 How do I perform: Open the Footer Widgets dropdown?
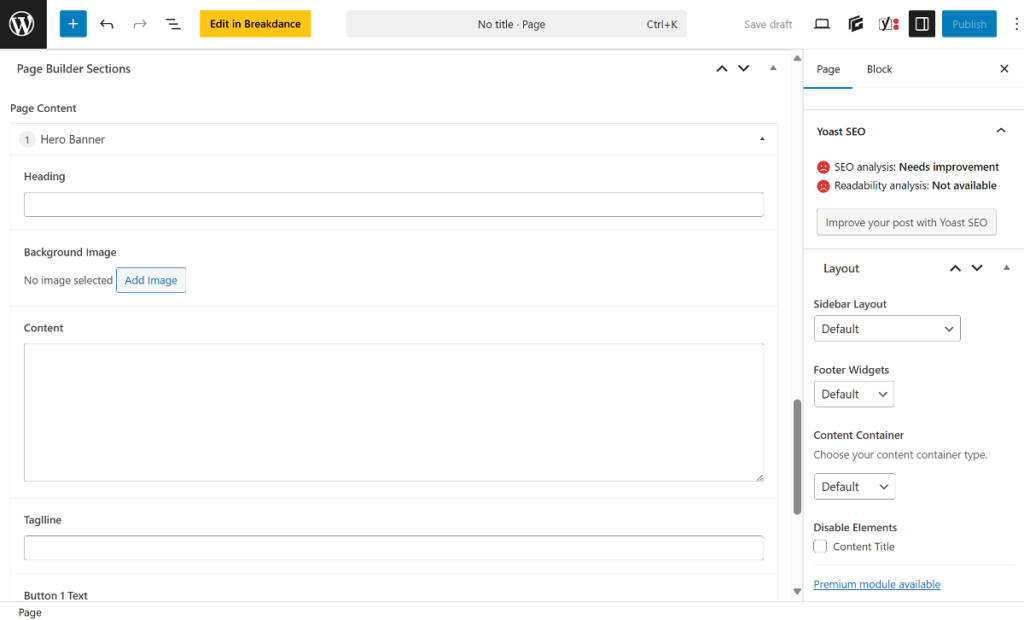(853, 394)
